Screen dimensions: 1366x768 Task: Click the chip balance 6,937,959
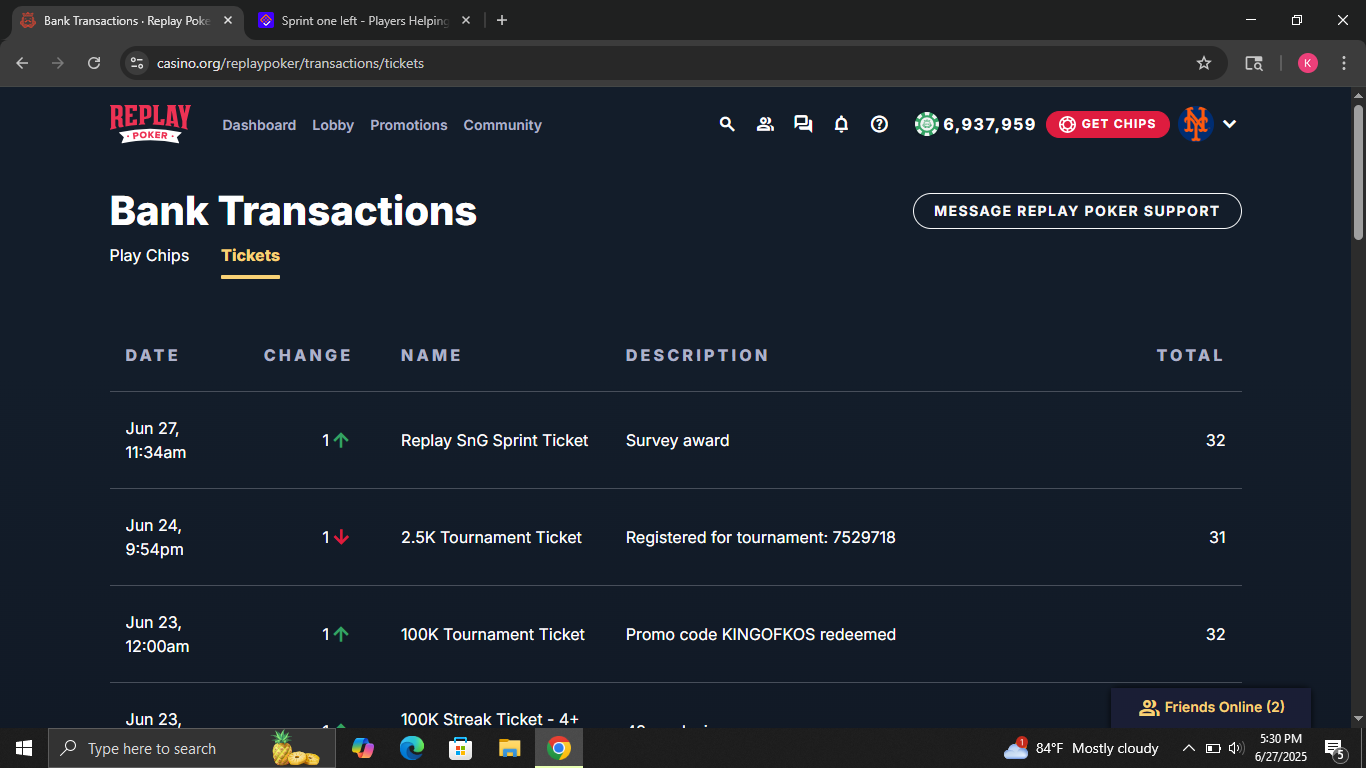989,124
